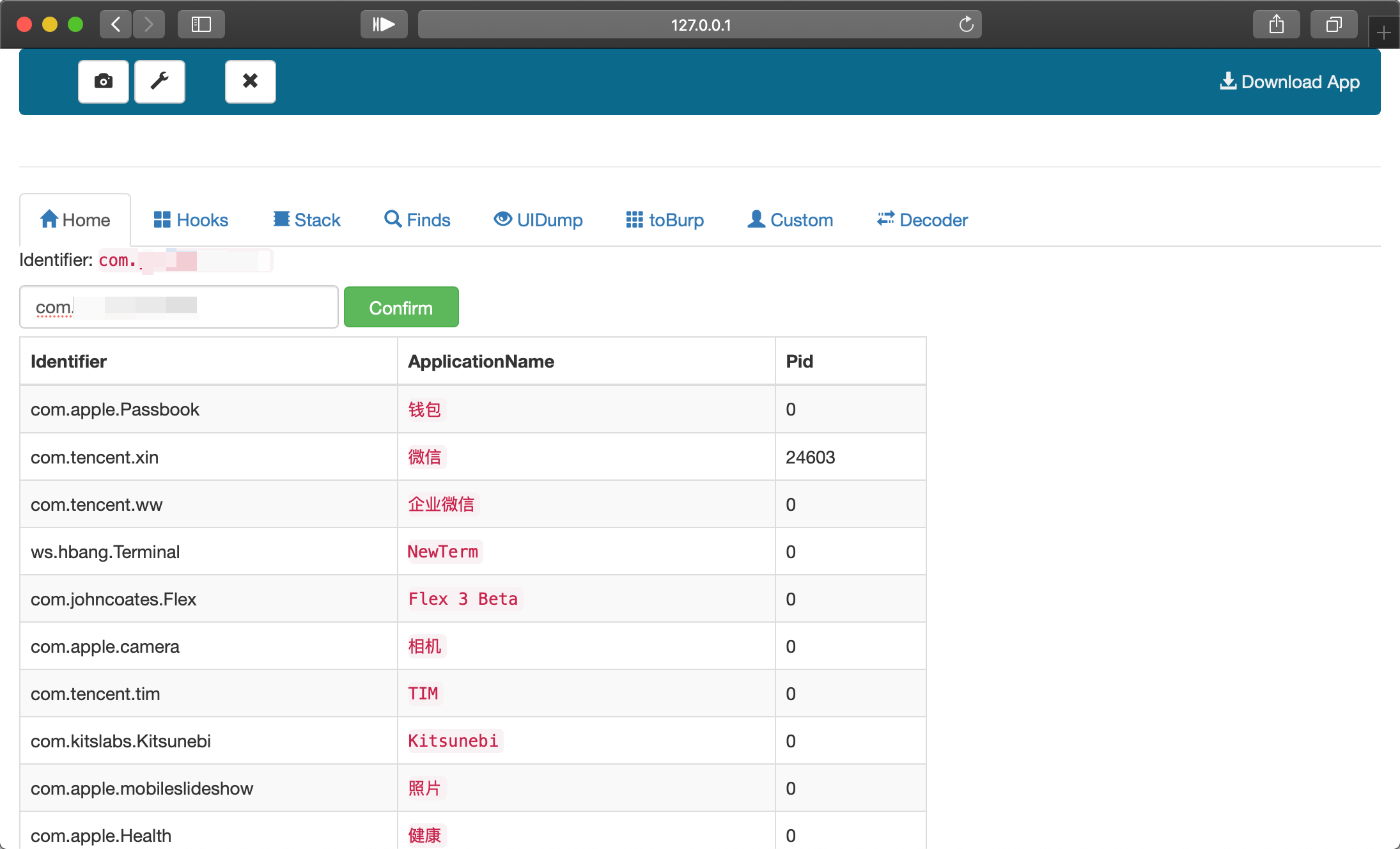Reload the page with refresh icon
1400x849 pixels.
966,24
